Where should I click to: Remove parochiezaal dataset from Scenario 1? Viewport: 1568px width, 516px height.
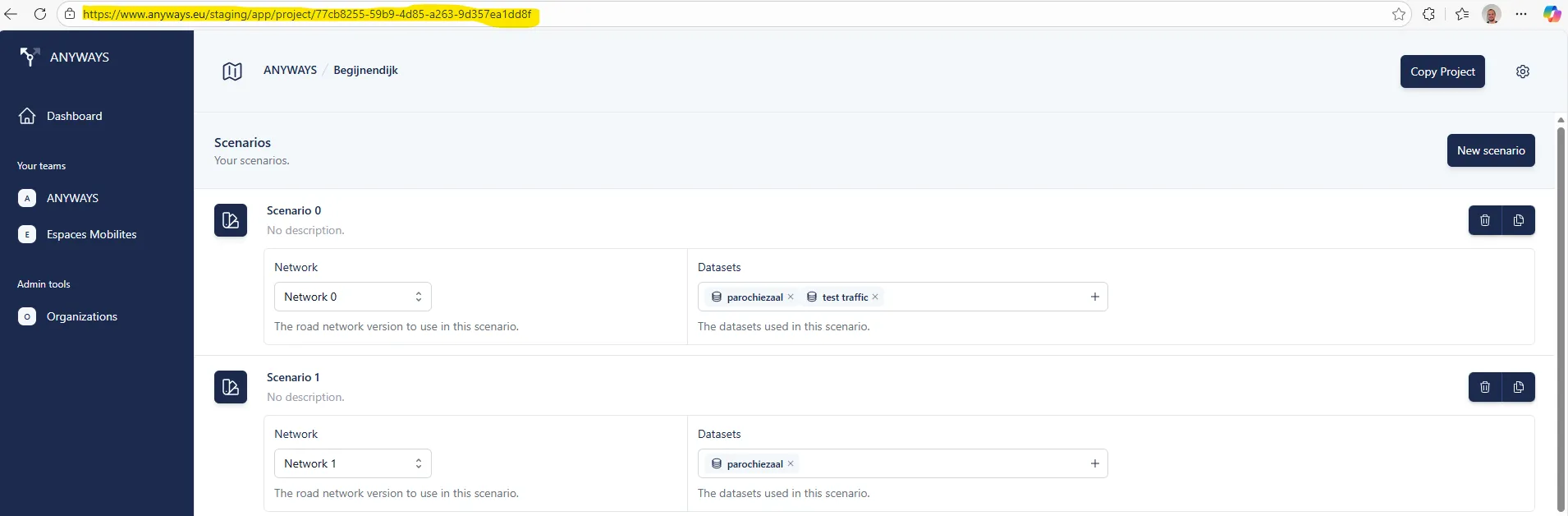(x=791, y=463)
